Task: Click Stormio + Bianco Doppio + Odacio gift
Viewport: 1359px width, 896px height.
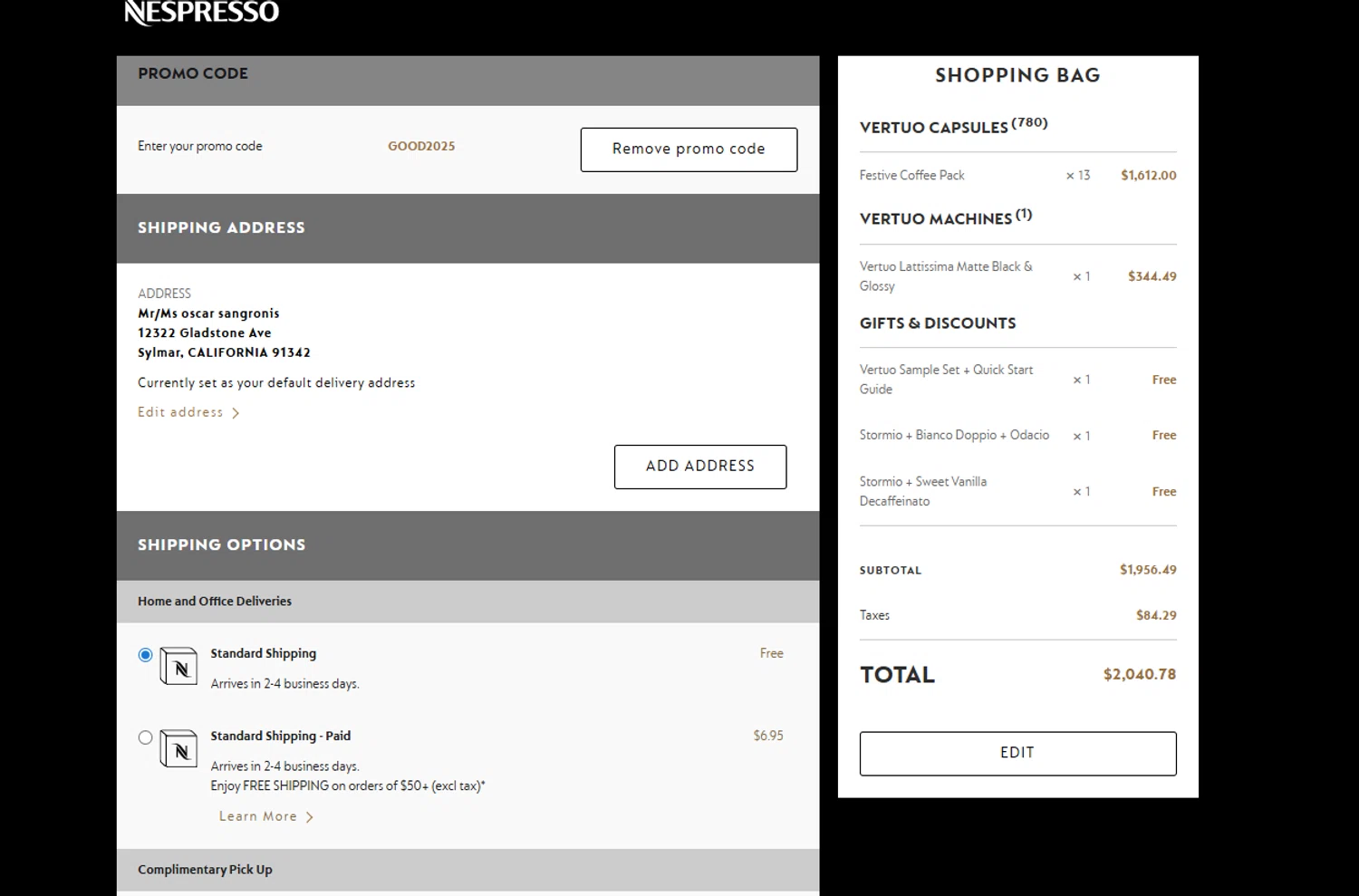Action: 954,435
